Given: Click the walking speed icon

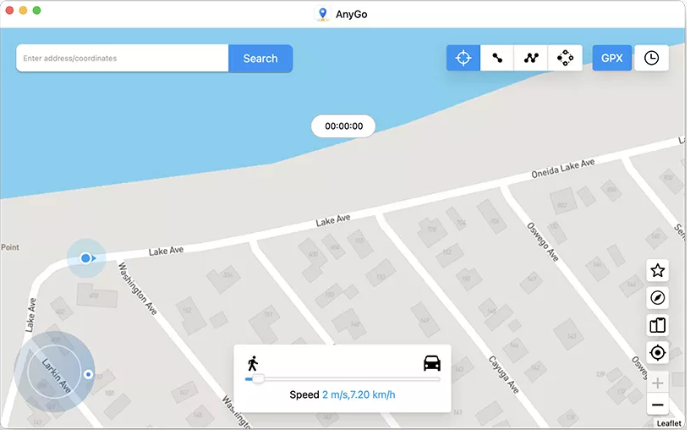Looking at the screenshot, I should pyautogui.click(x=252, y=363).
